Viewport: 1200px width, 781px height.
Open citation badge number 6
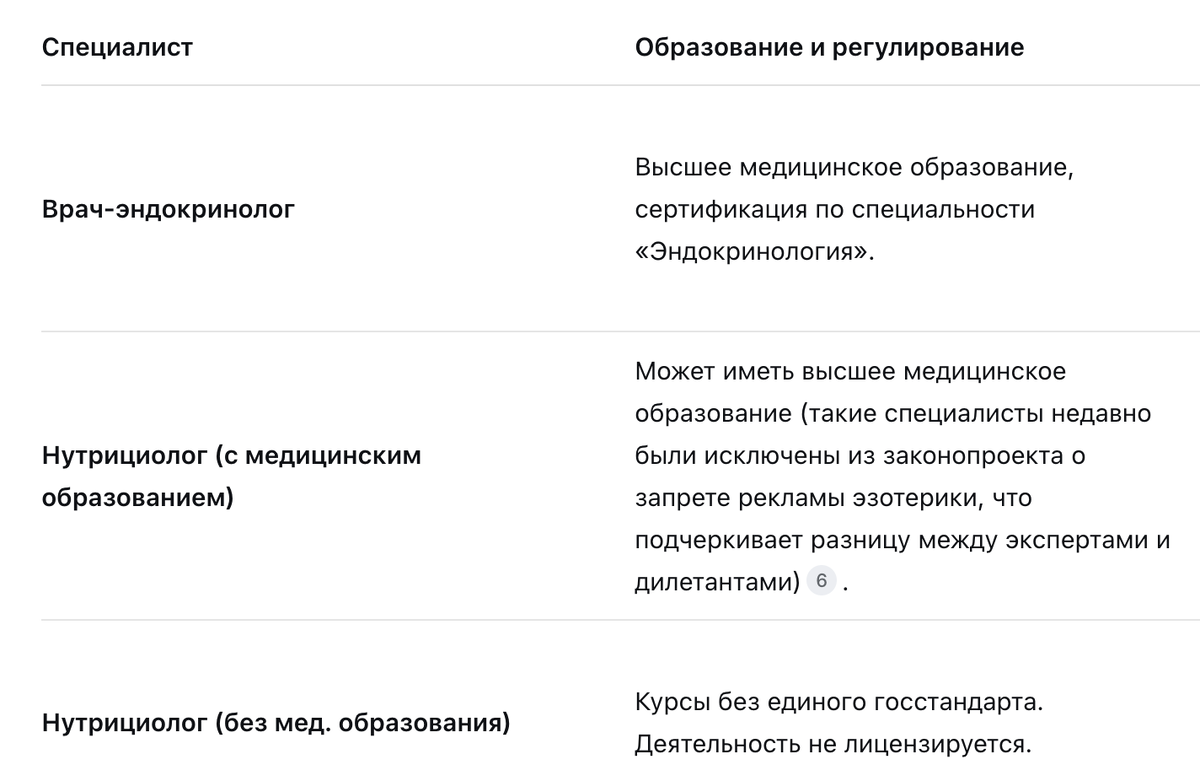[821, 582]
